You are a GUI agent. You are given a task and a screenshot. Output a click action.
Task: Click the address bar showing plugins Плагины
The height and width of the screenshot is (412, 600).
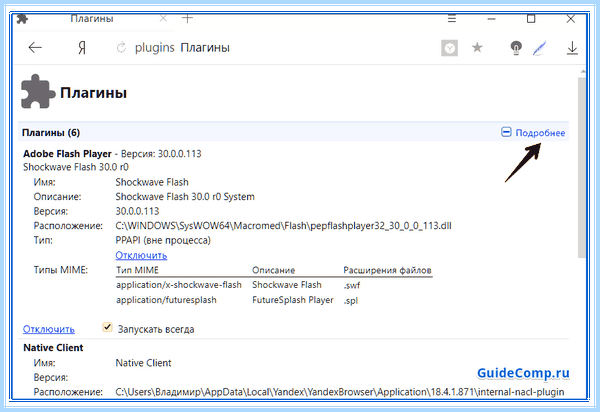tap(182, 48)
